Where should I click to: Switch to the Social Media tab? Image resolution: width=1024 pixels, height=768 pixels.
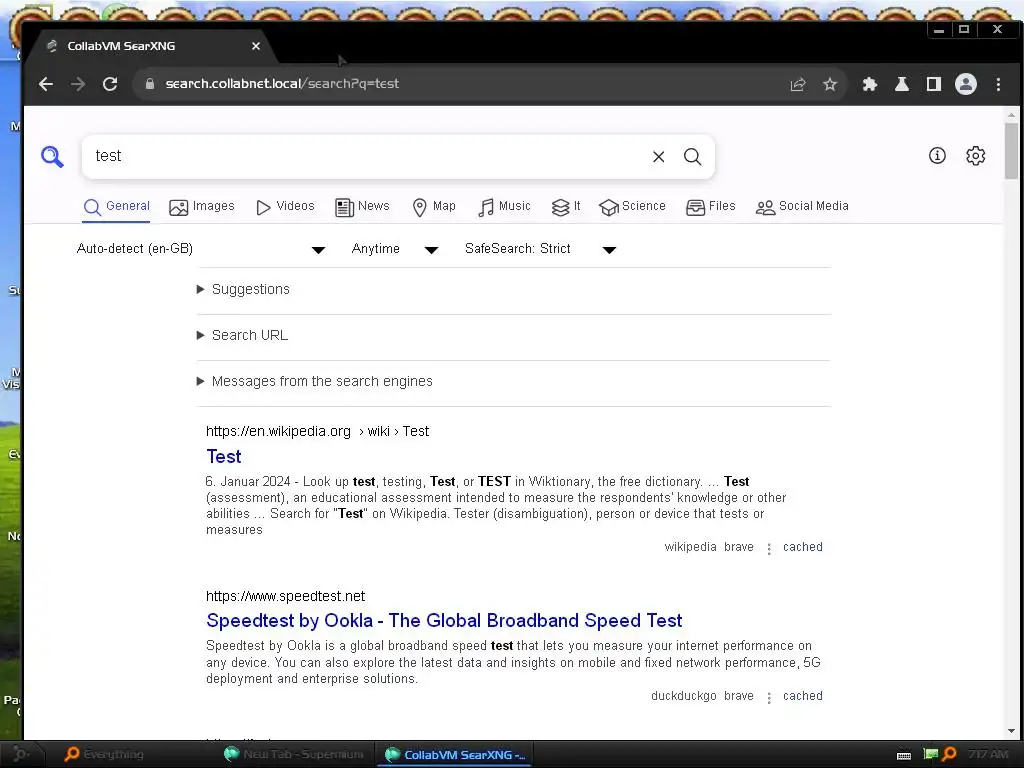point(802,206)
